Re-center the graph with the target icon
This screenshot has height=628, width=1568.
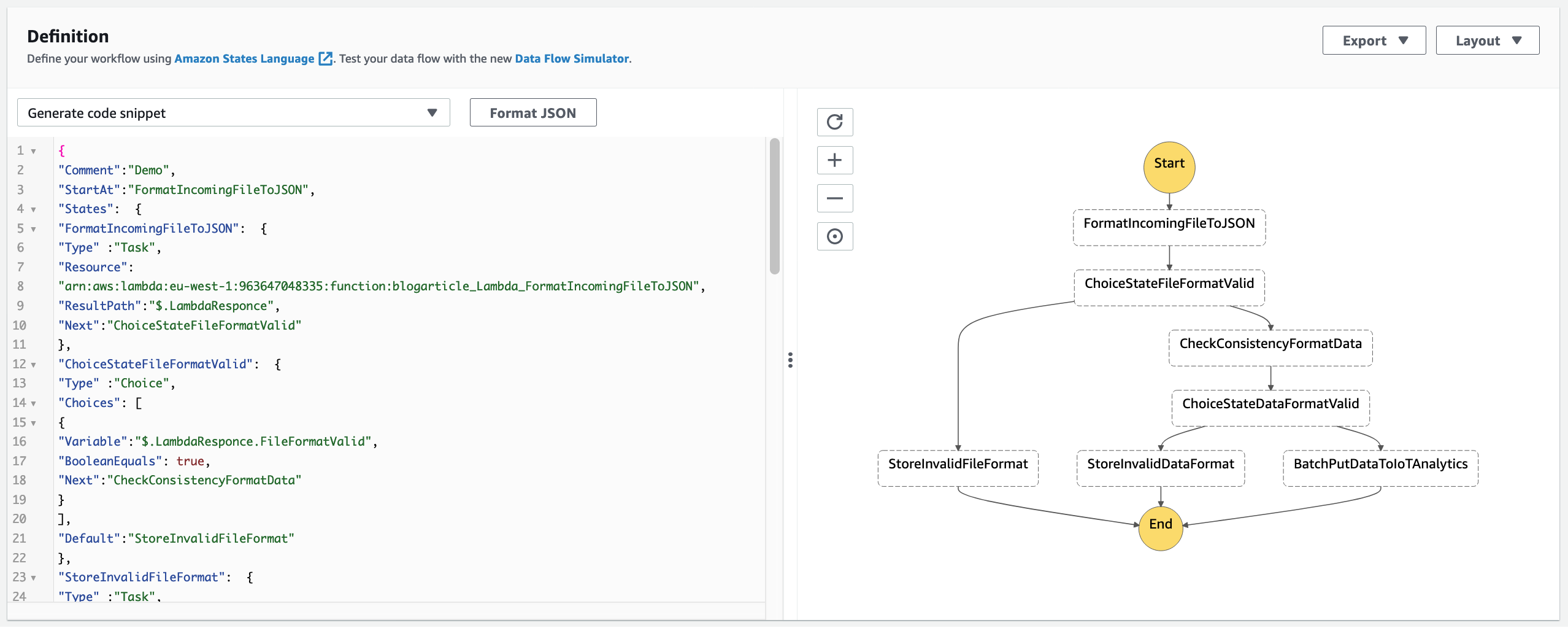point(835,236)
